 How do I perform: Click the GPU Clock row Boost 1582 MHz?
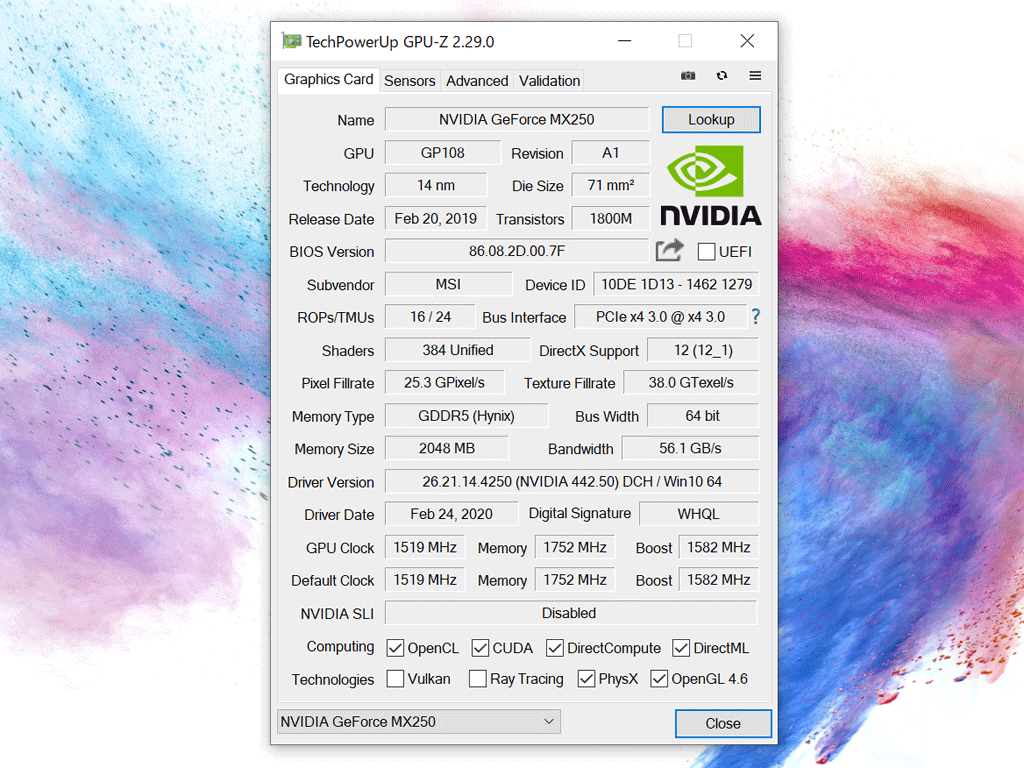(718, 547)
